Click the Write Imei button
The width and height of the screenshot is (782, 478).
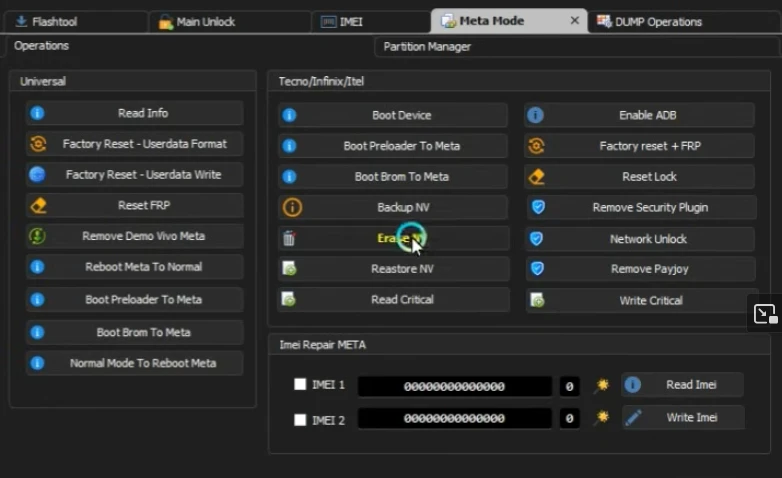tap(683, 418)
